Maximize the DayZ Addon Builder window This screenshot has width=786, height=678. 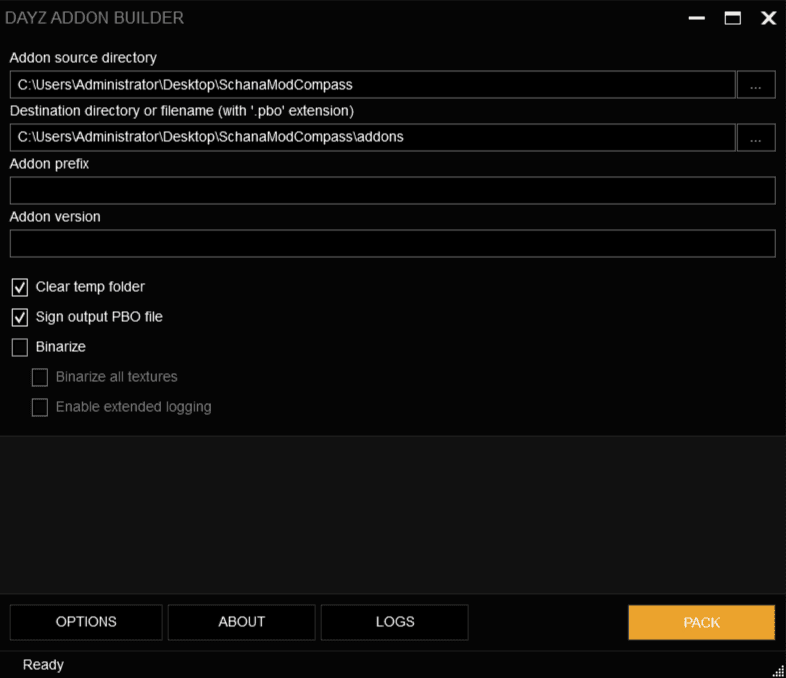click(732, 18)
